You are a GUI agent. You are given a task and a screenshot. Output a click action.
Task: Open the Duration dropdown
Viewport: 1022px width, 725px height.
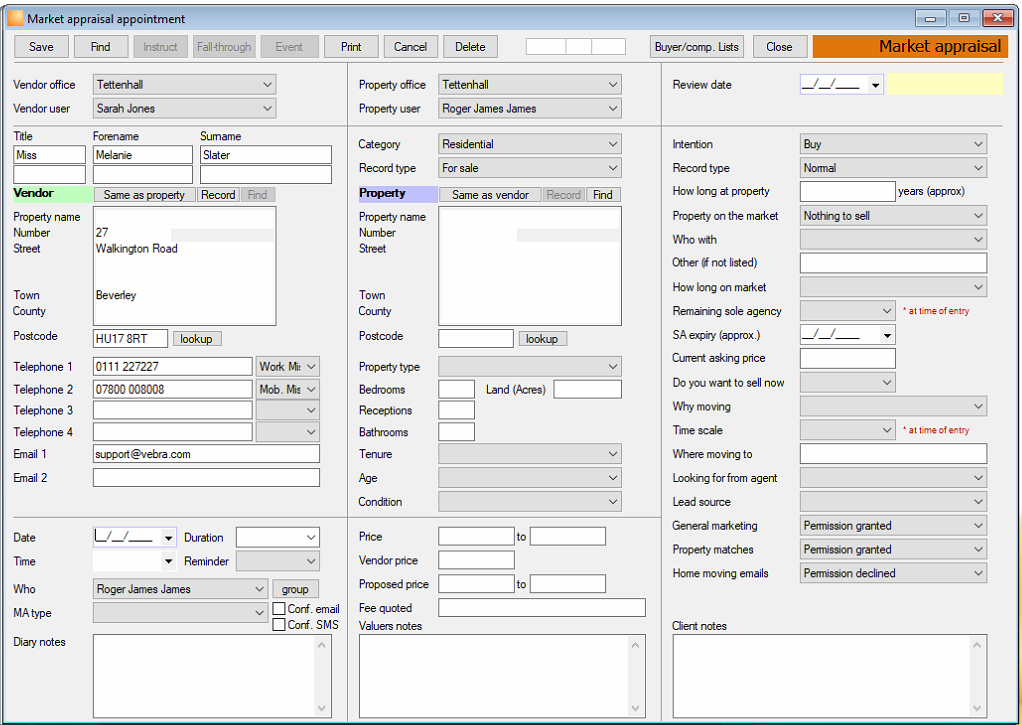point(278,537)
